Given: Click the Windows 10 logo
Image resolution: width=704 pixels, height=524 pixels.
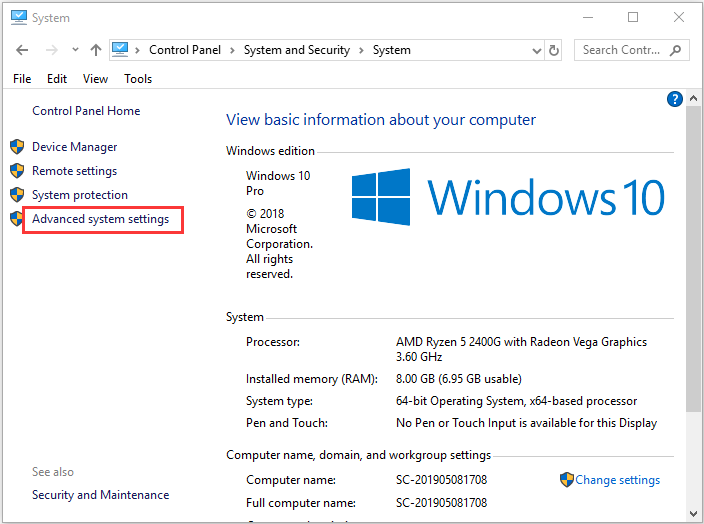Looking at the screenshot, I should point(508,197).
